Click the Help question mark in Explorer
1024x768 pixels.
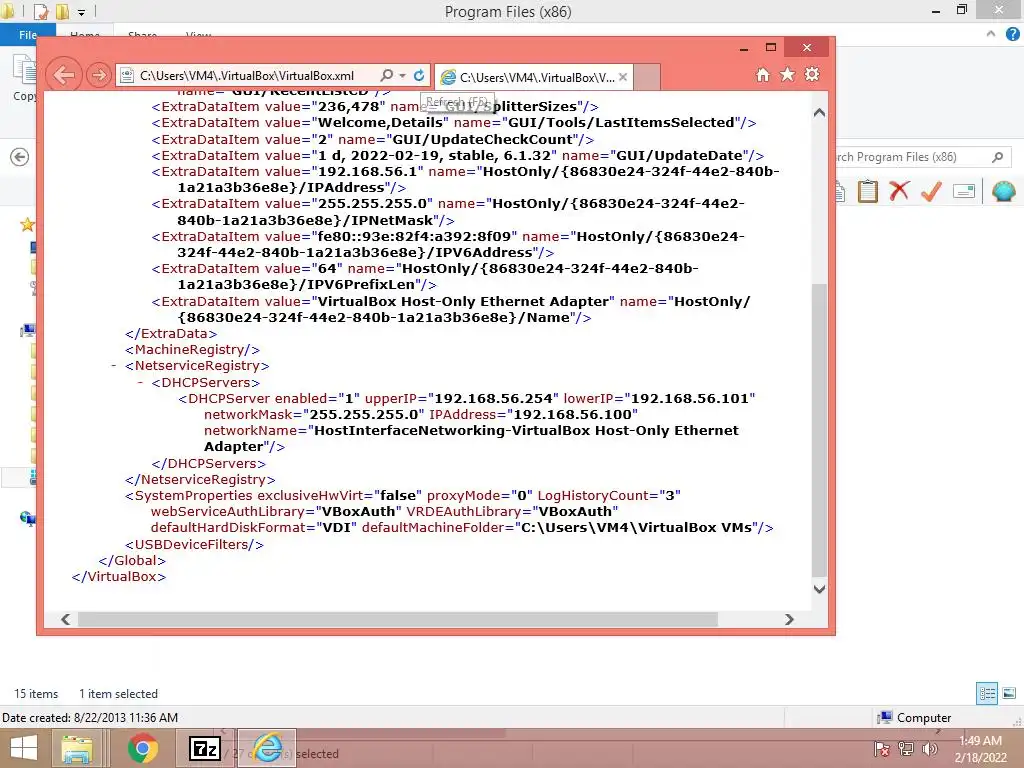pyautogui.click(x=1012, y=35)
